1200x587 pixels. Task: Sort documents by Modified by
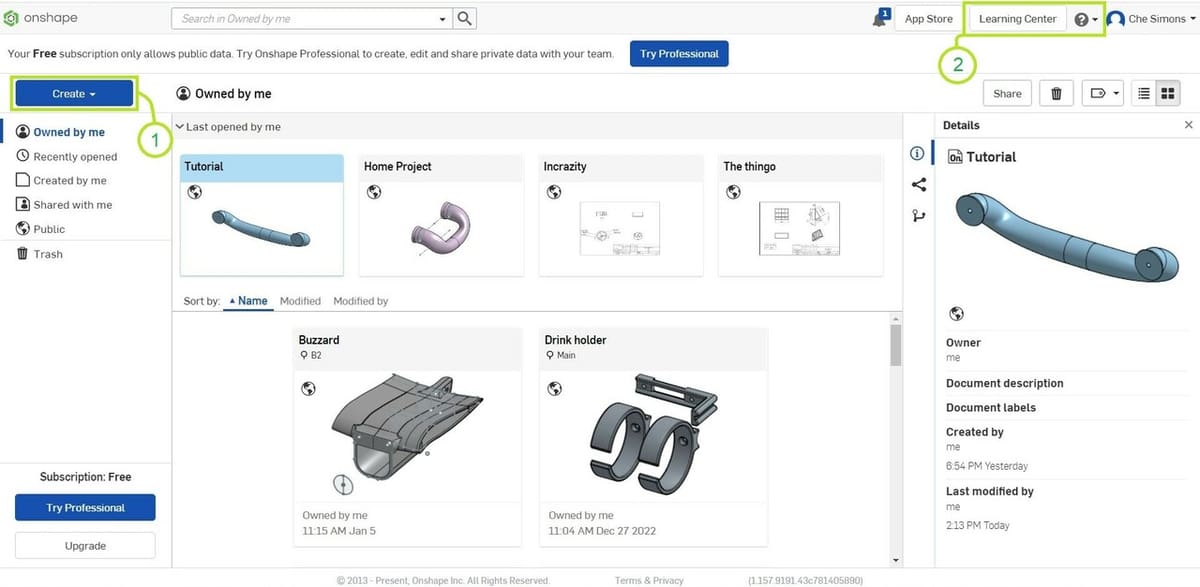(x=360, y=301)
